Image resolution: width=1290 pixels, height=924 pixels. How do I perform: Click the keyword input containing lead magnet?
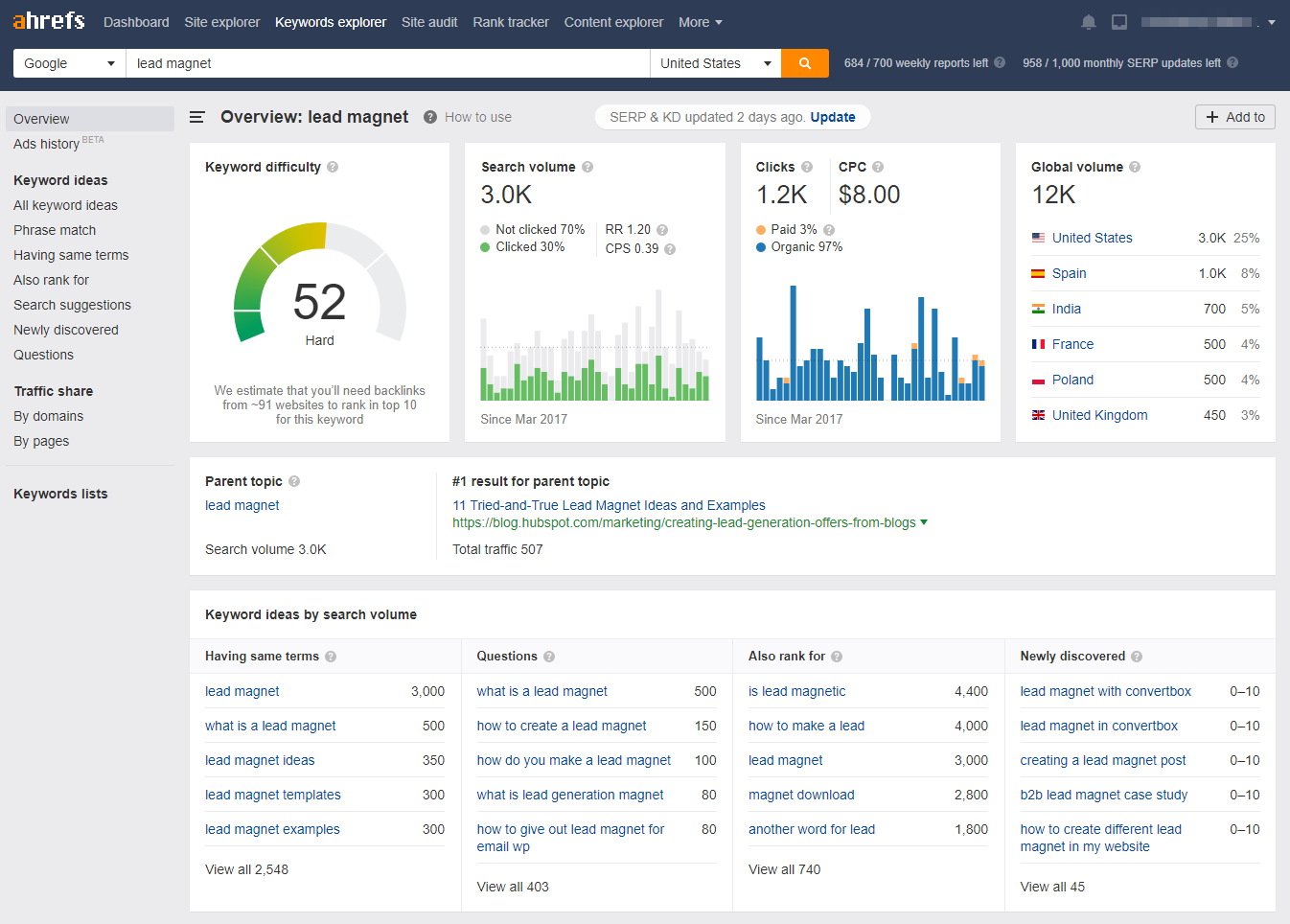pyautogui.click(x=388, y=63)
